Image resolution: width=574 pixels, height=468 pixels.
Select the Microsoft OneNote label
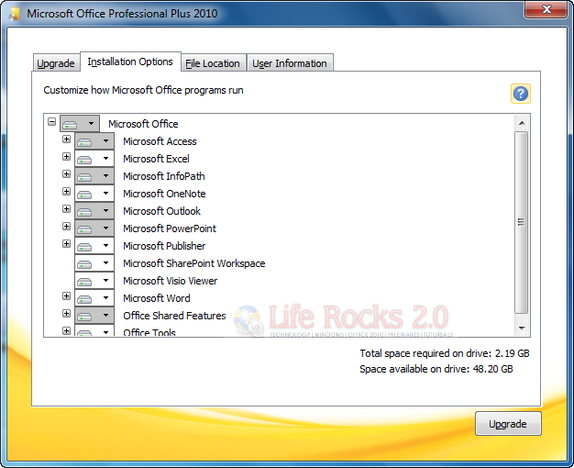[x=164, y=193]
